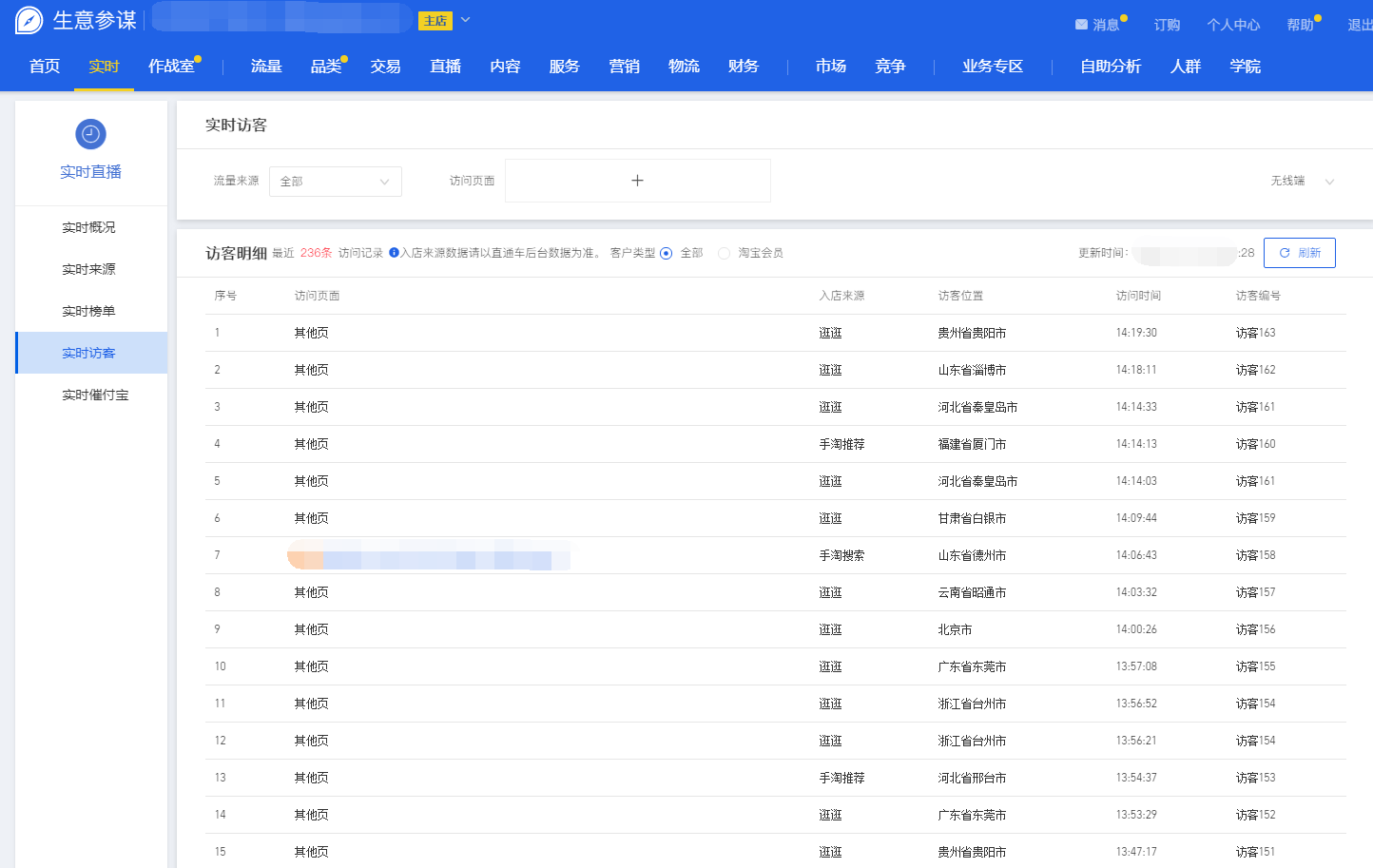Click the 实时直播 sidebar heading
1373x868 pixels.
click(90, 172)
